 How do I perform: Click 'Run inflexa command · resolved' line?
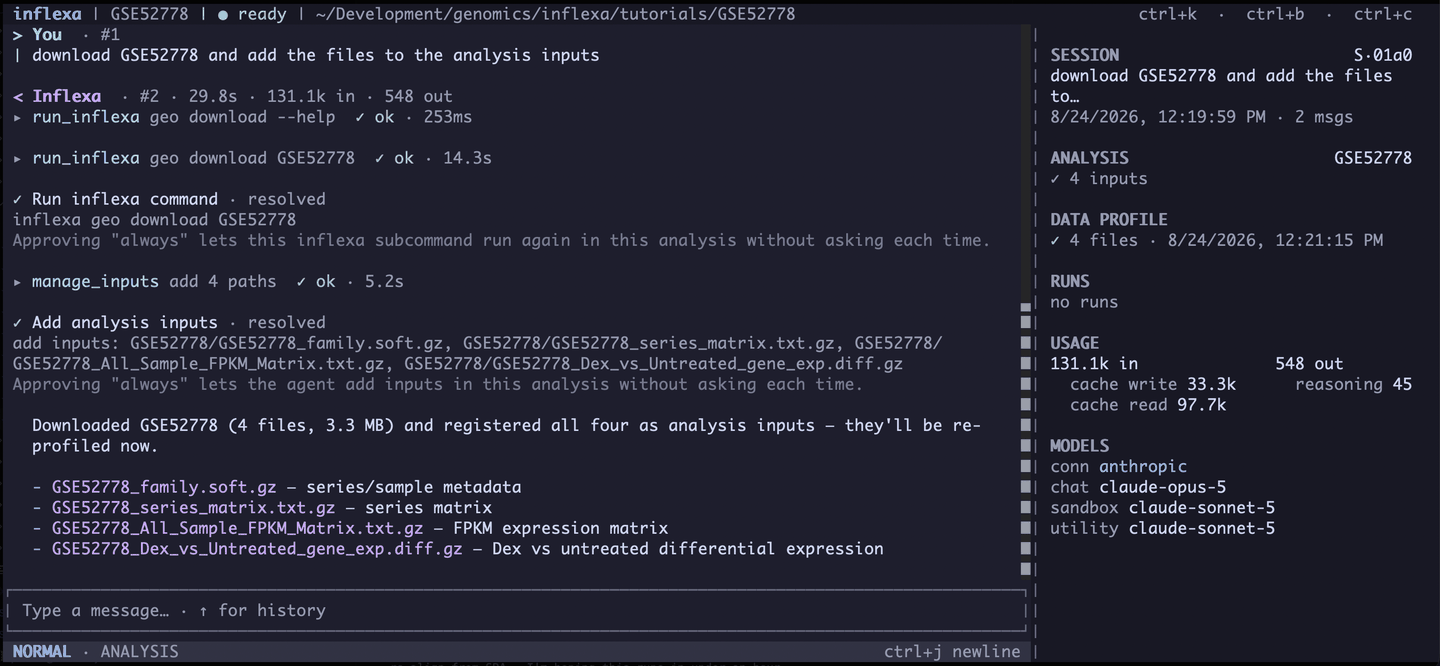point(169,199)
